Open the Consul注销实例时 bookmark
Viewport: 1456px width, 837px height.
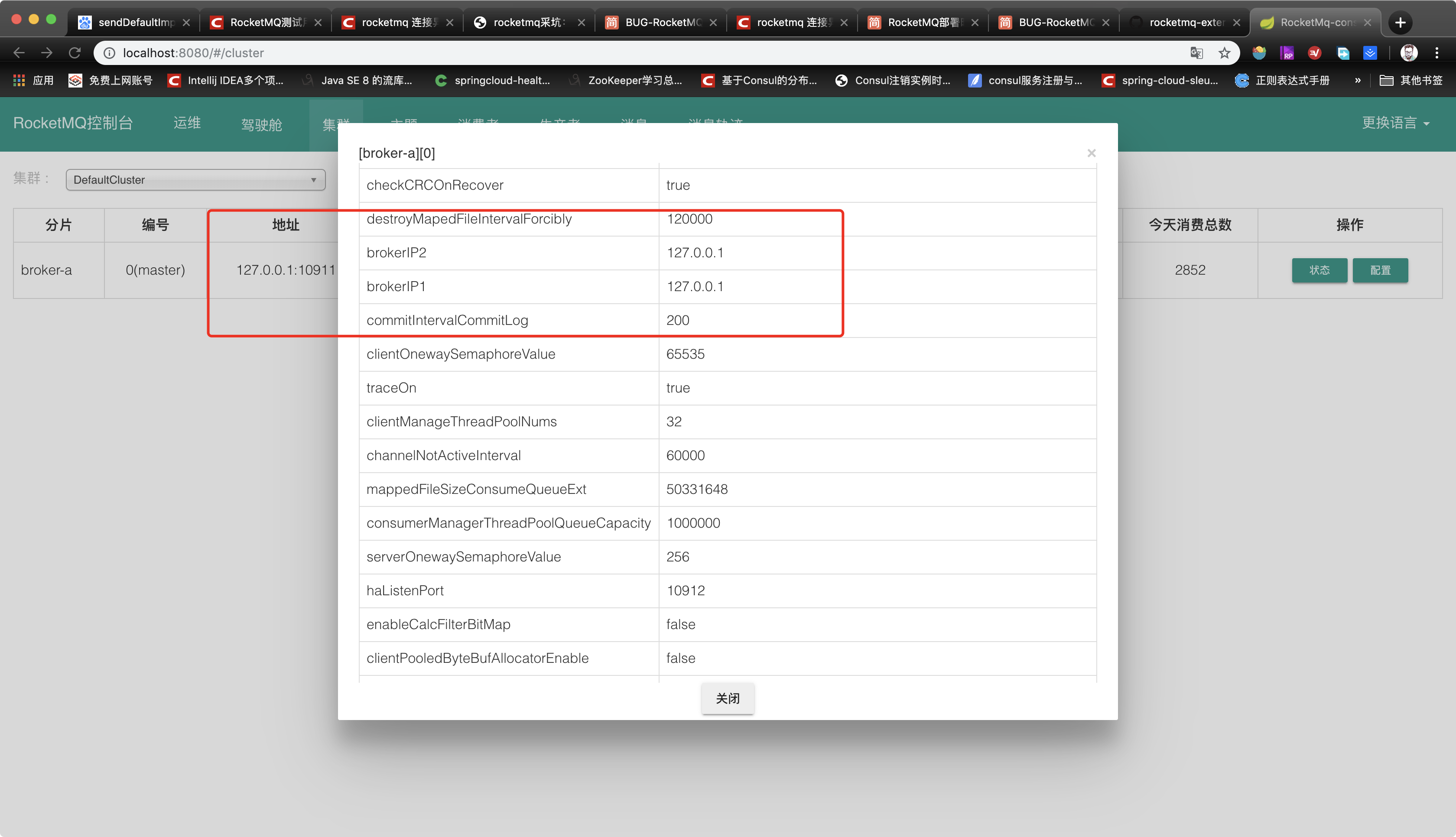point(893,81)
